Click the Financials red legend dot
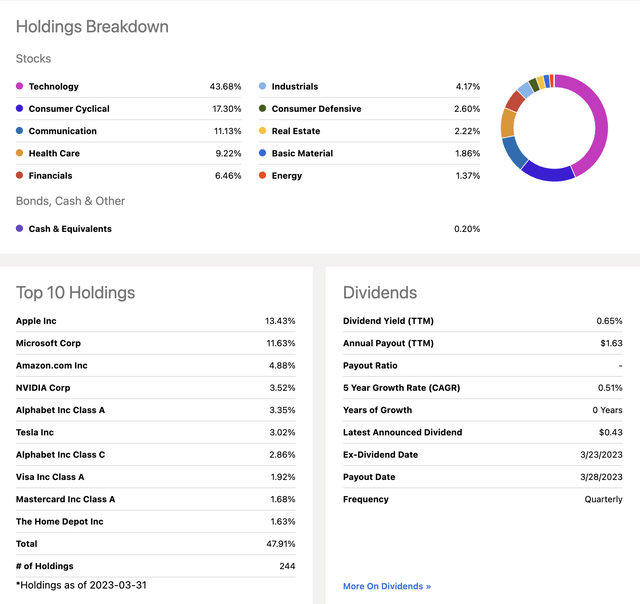 pyautogui.click(x=19, y=175)
